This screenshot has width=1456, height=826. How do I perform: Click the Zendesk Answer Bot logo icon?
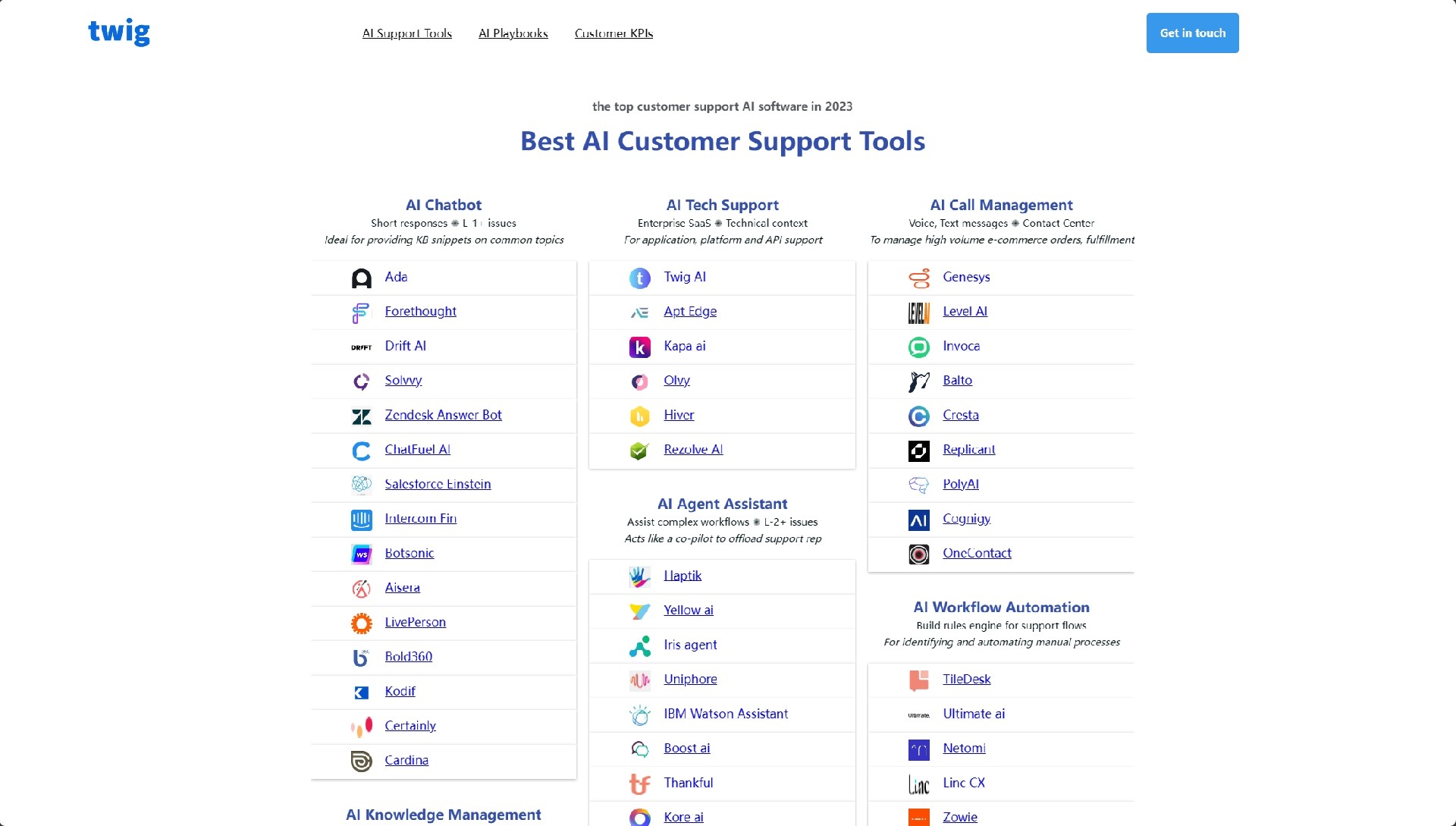pyautogui.click(x=362, y=416)
